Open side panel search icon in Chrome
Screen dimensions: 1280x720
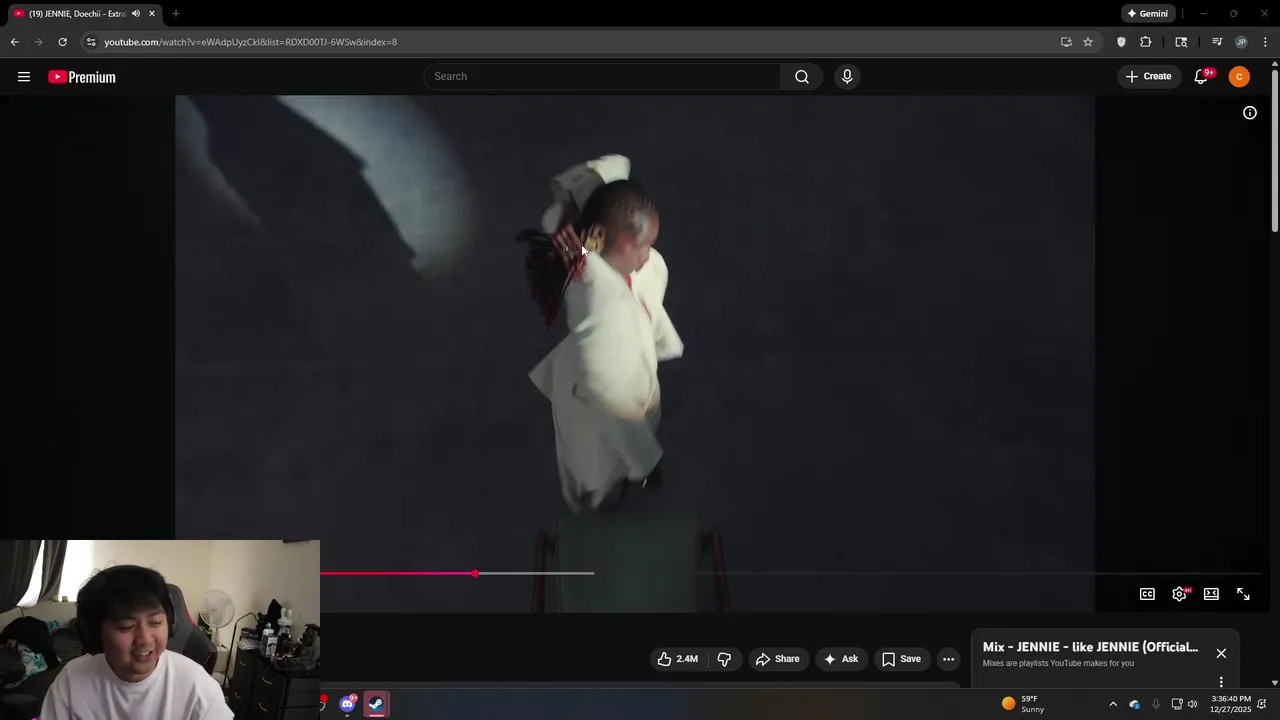[x=1181, y=42]
